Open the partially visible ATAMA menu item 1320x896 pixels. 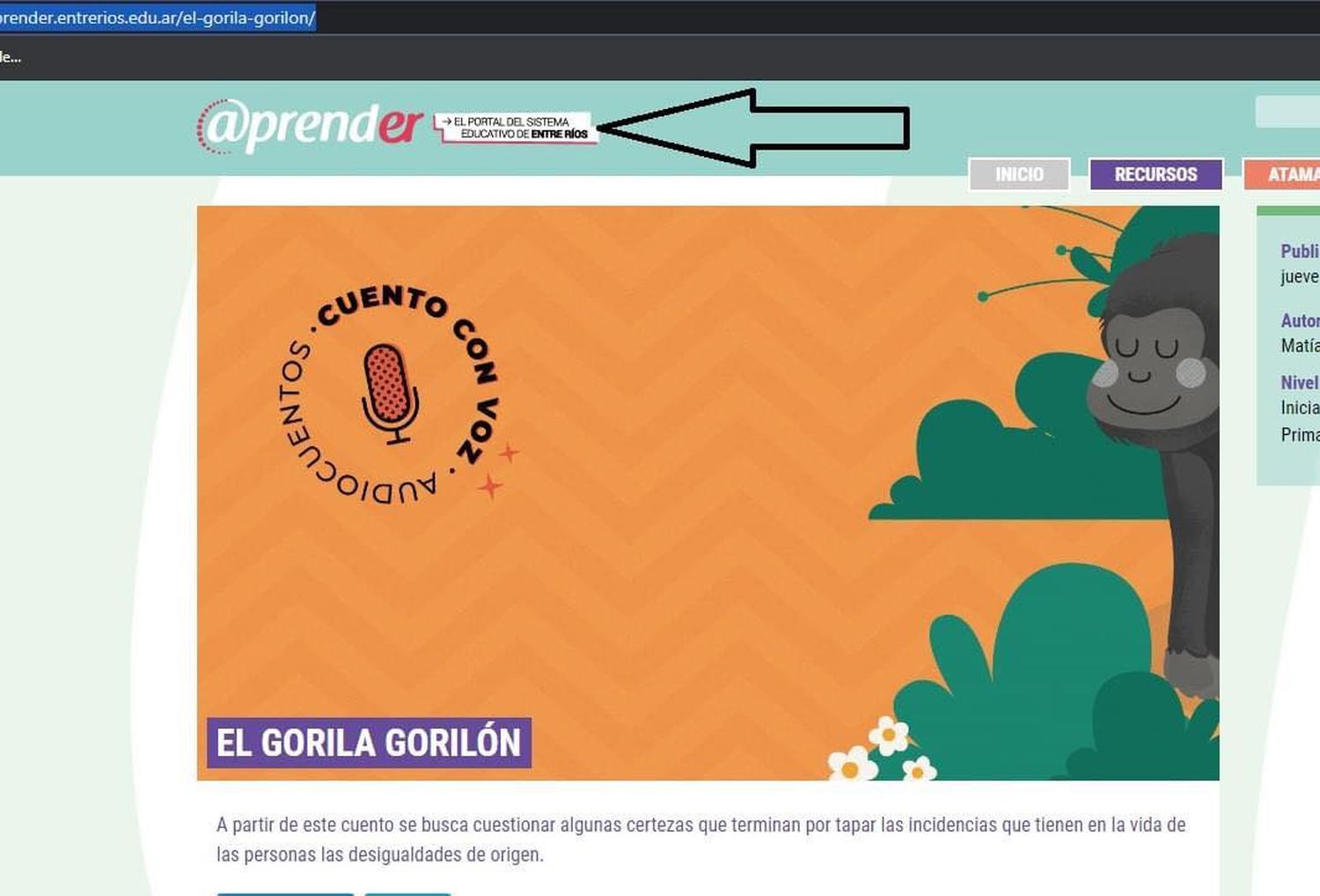coord(1282,174)
